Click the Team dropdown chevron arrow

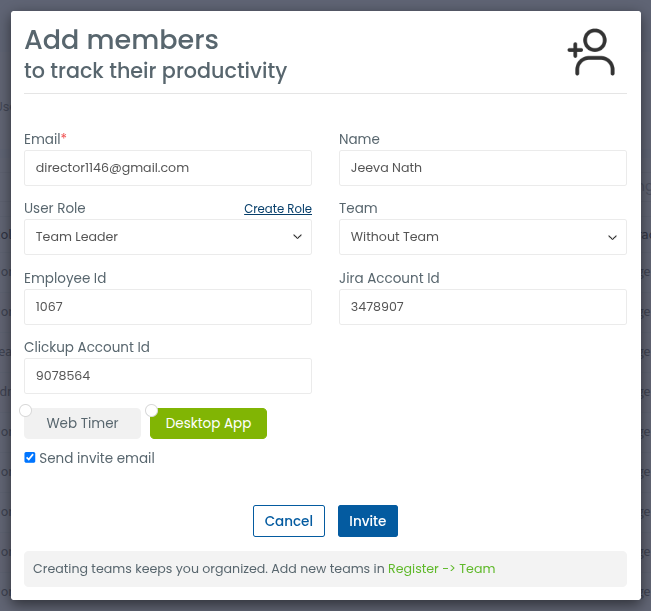pyautogui.click(x=613, y=237)
